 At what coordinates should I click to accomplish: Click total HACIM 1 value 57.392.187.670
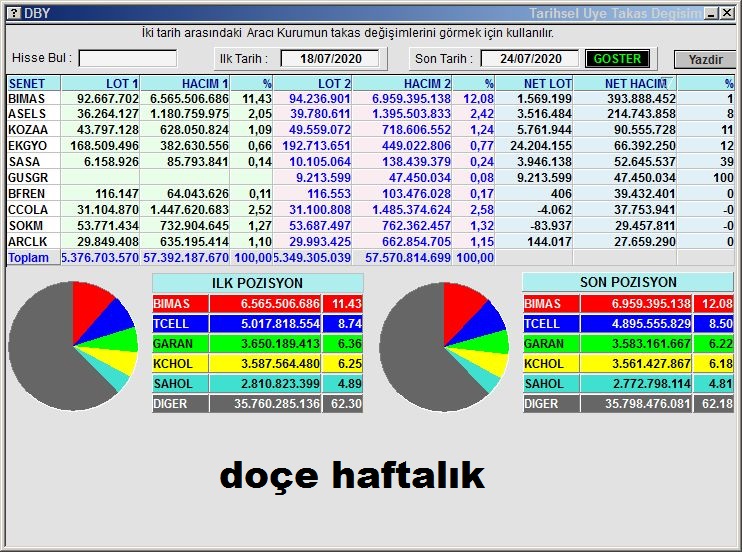pos(185,258)
